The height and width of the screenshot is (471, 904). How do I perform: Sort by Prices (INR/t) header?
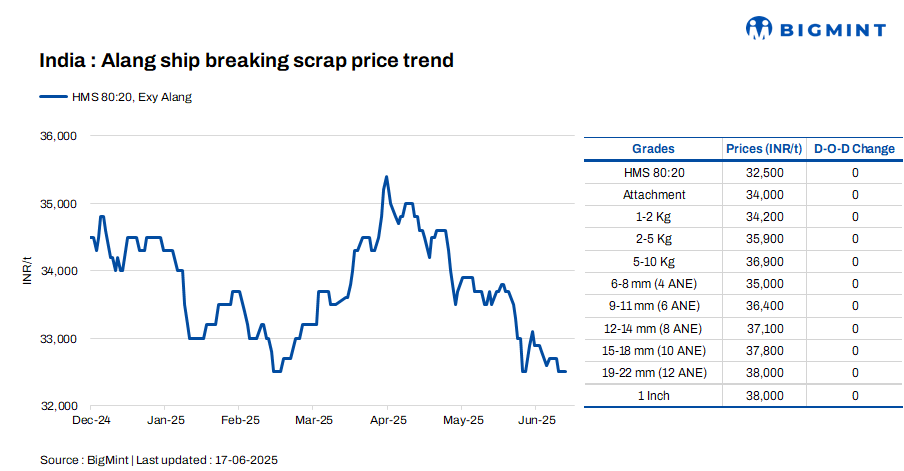tap(764, 149)
